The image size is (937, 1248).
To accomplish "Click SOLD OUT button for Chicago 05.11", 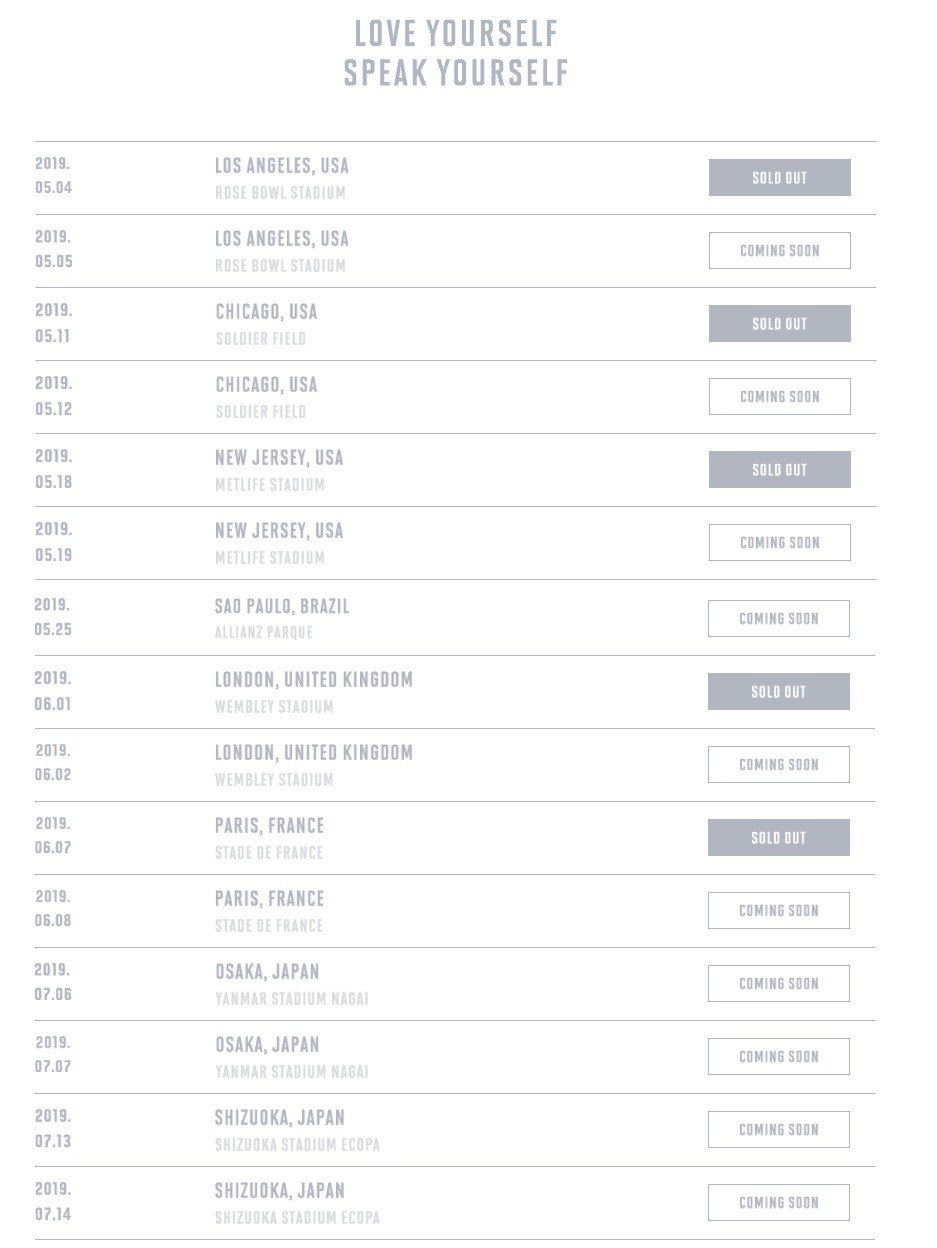I will pyautogui.click(x=779, y=324).
